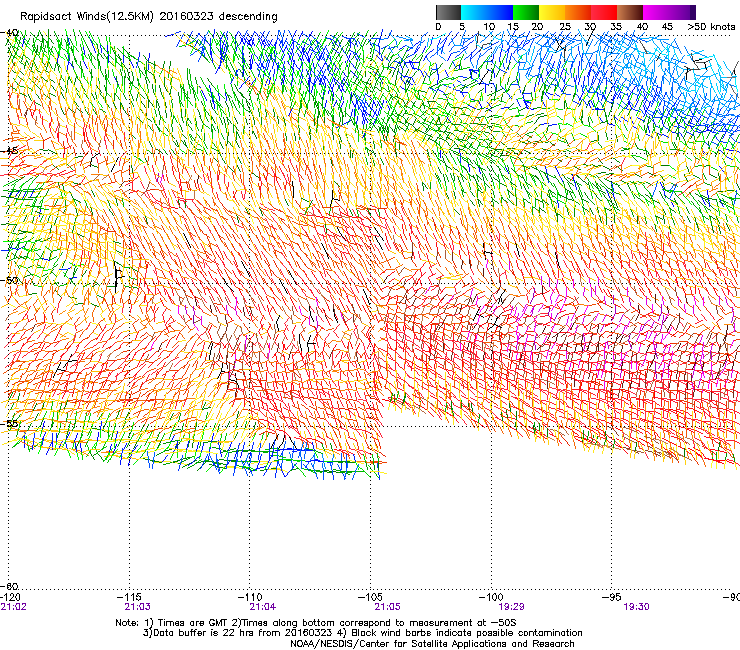
Task: Click the '>50 knots' legend label
Action: [x=711, y=27]
